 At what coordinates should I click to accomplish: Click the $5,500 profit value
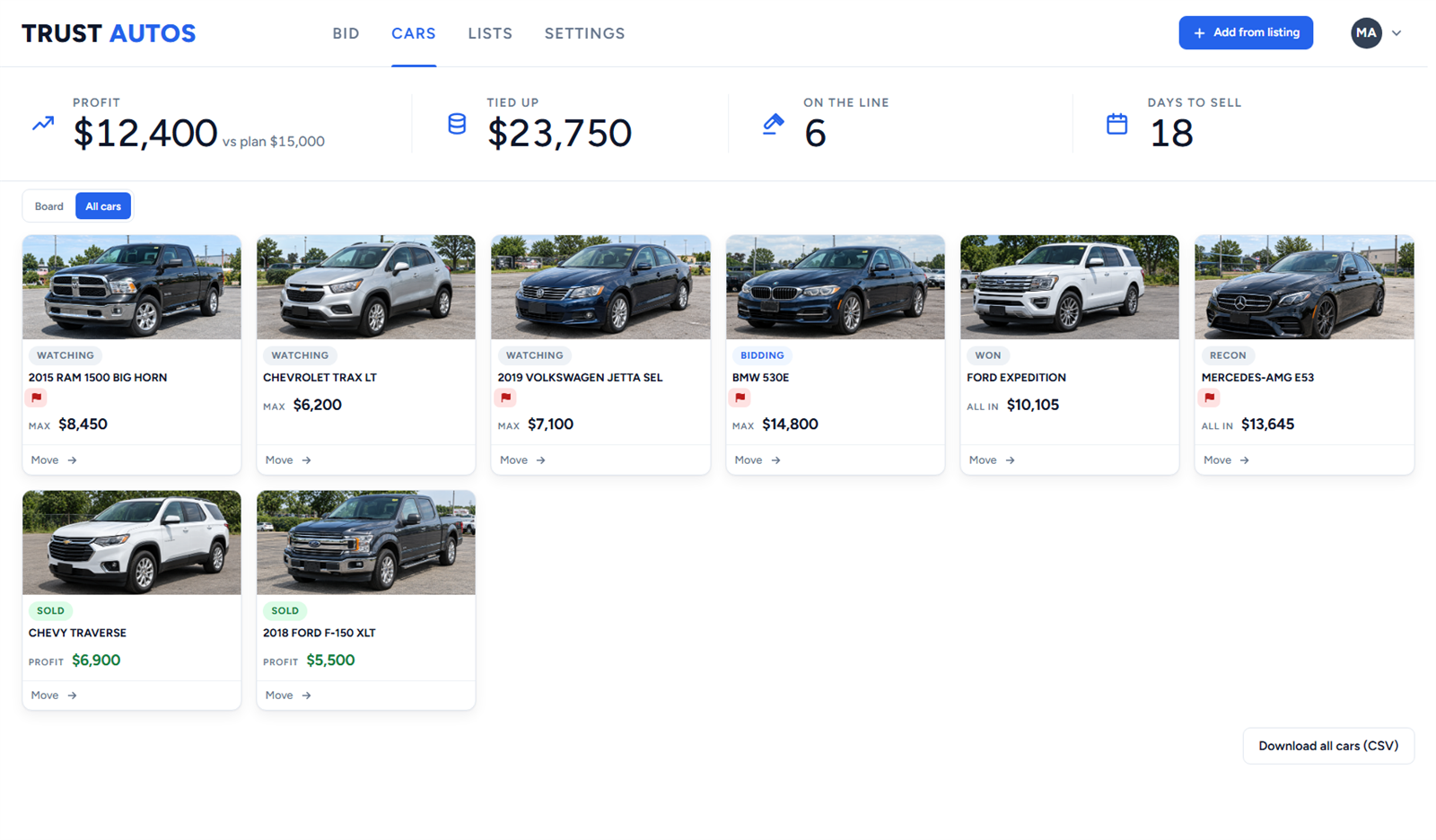click(330, 661)
